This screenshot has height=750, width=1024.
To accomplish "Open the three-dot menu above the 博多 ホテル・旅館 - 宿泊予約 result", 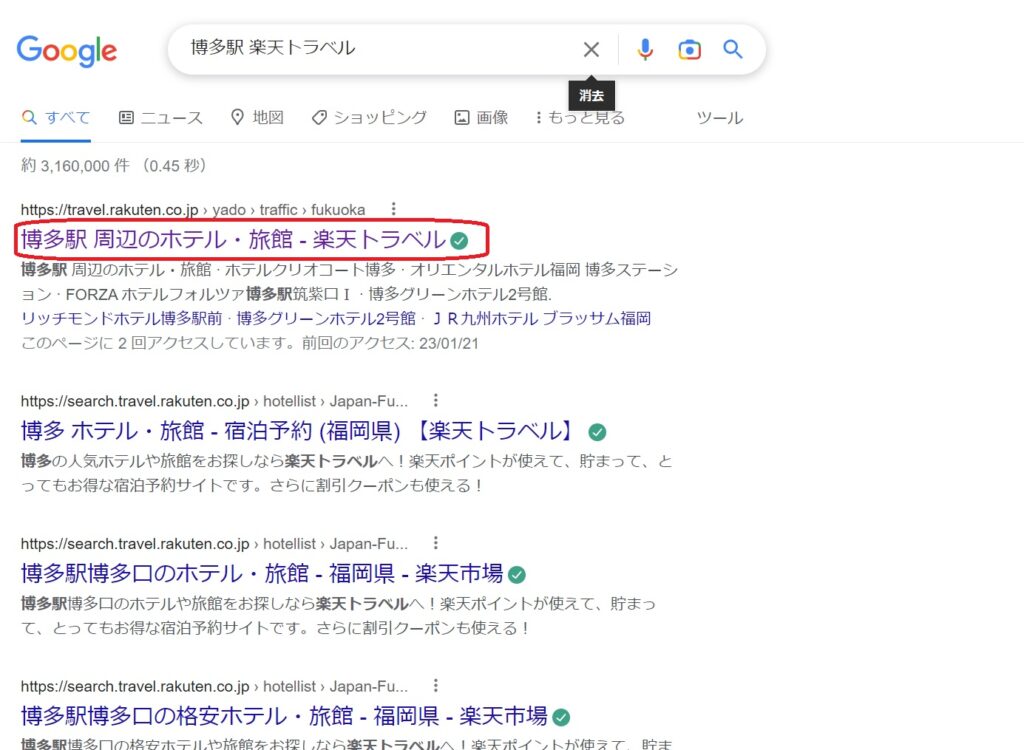I will pos(436,400).
